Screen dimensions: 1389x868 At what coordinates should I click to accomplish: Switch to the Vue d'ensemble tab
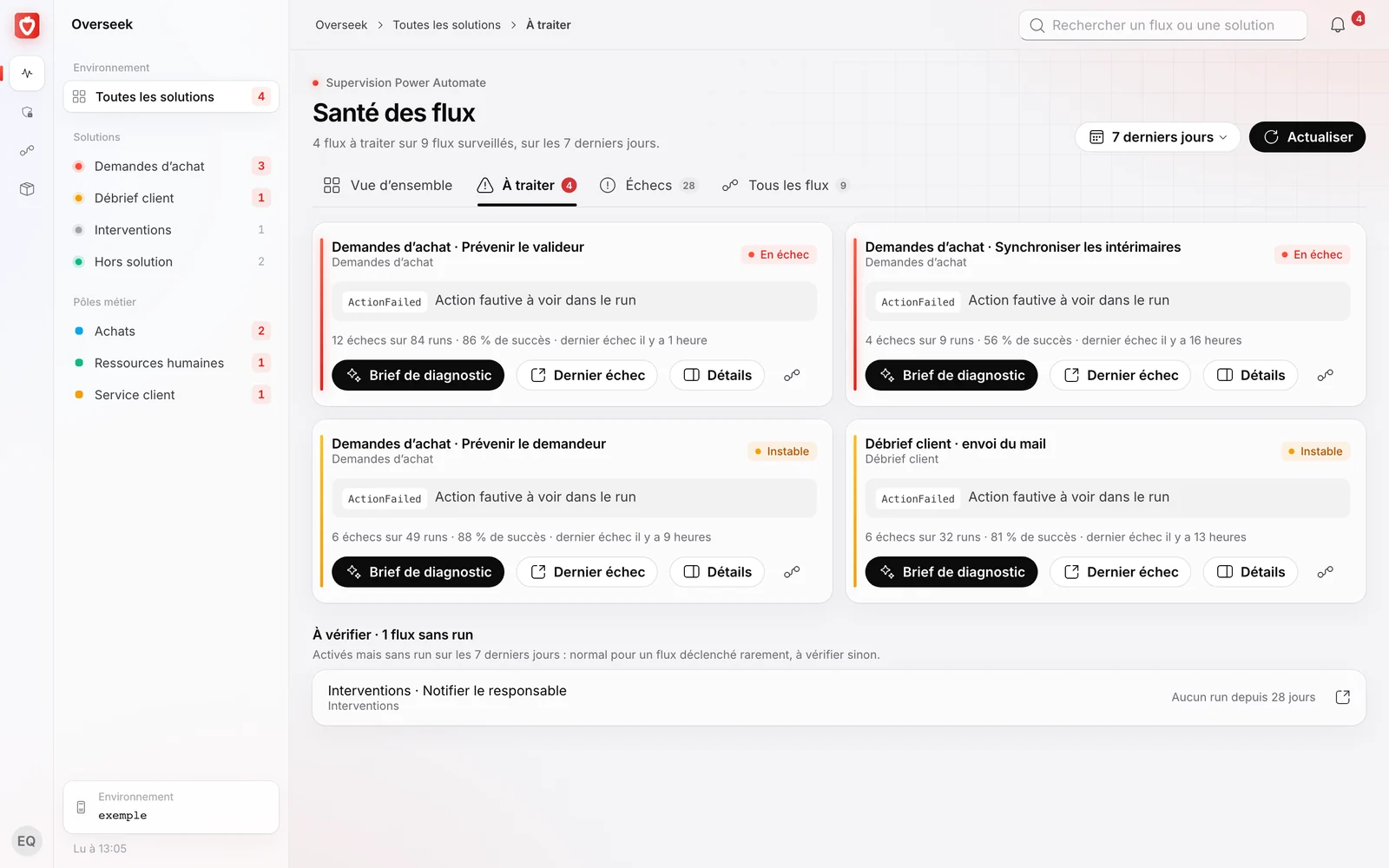pos(388,185)
